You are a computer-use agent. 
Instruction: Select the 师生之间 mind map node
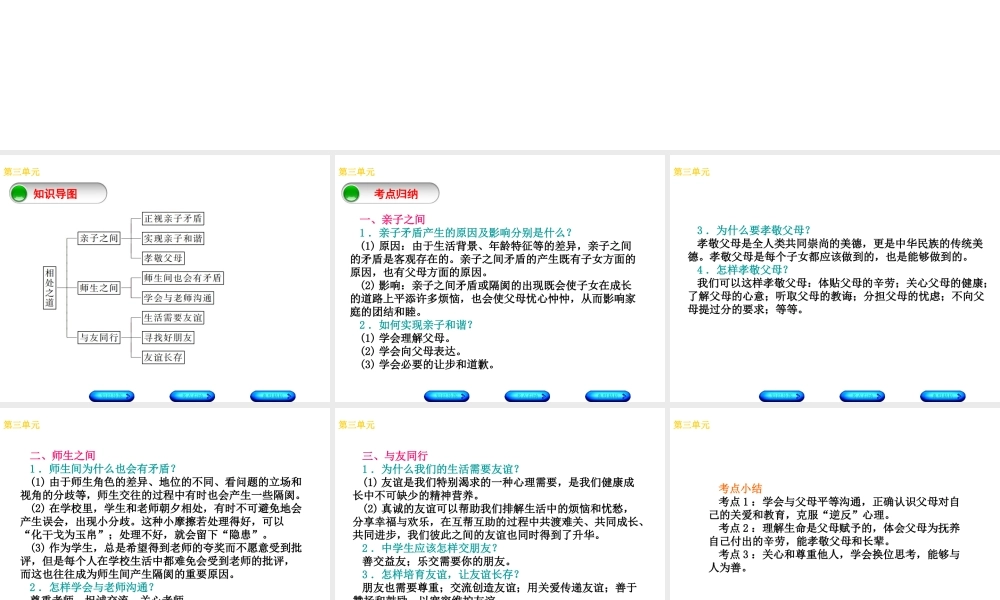tap(99, 288)
